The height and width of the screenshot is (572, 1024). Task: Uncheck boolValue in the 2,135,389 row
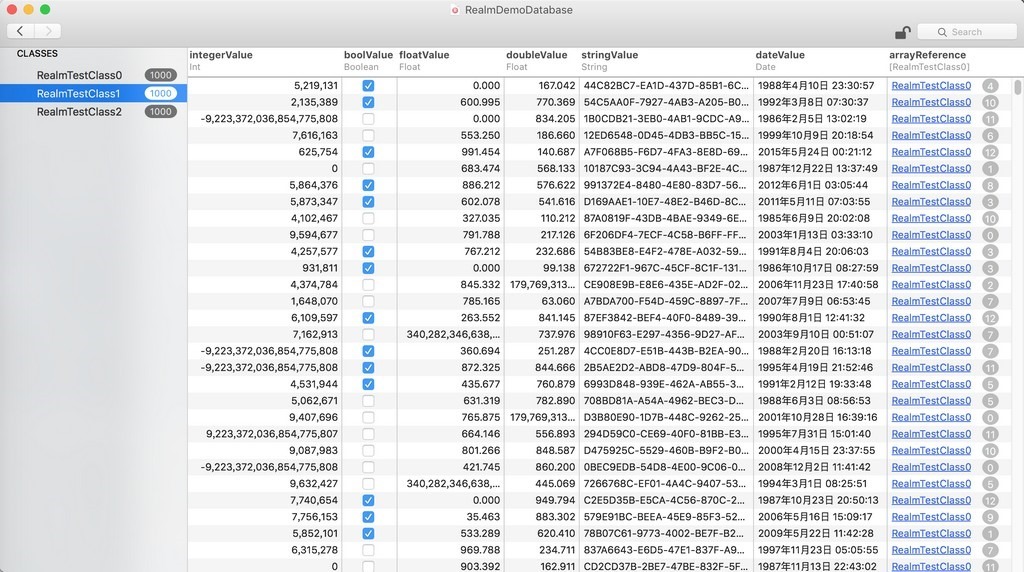[368, 102]
